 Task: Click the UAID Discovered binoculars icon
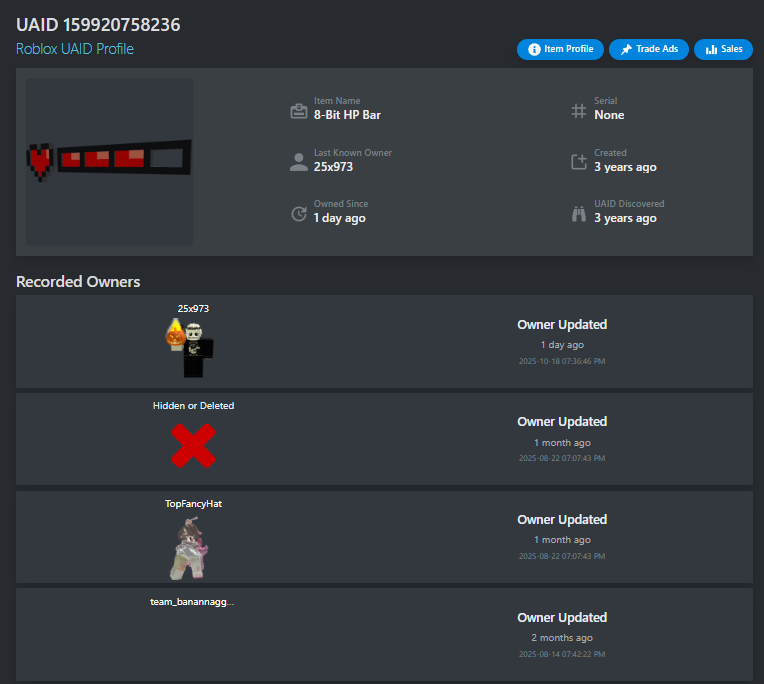point(579,213)
